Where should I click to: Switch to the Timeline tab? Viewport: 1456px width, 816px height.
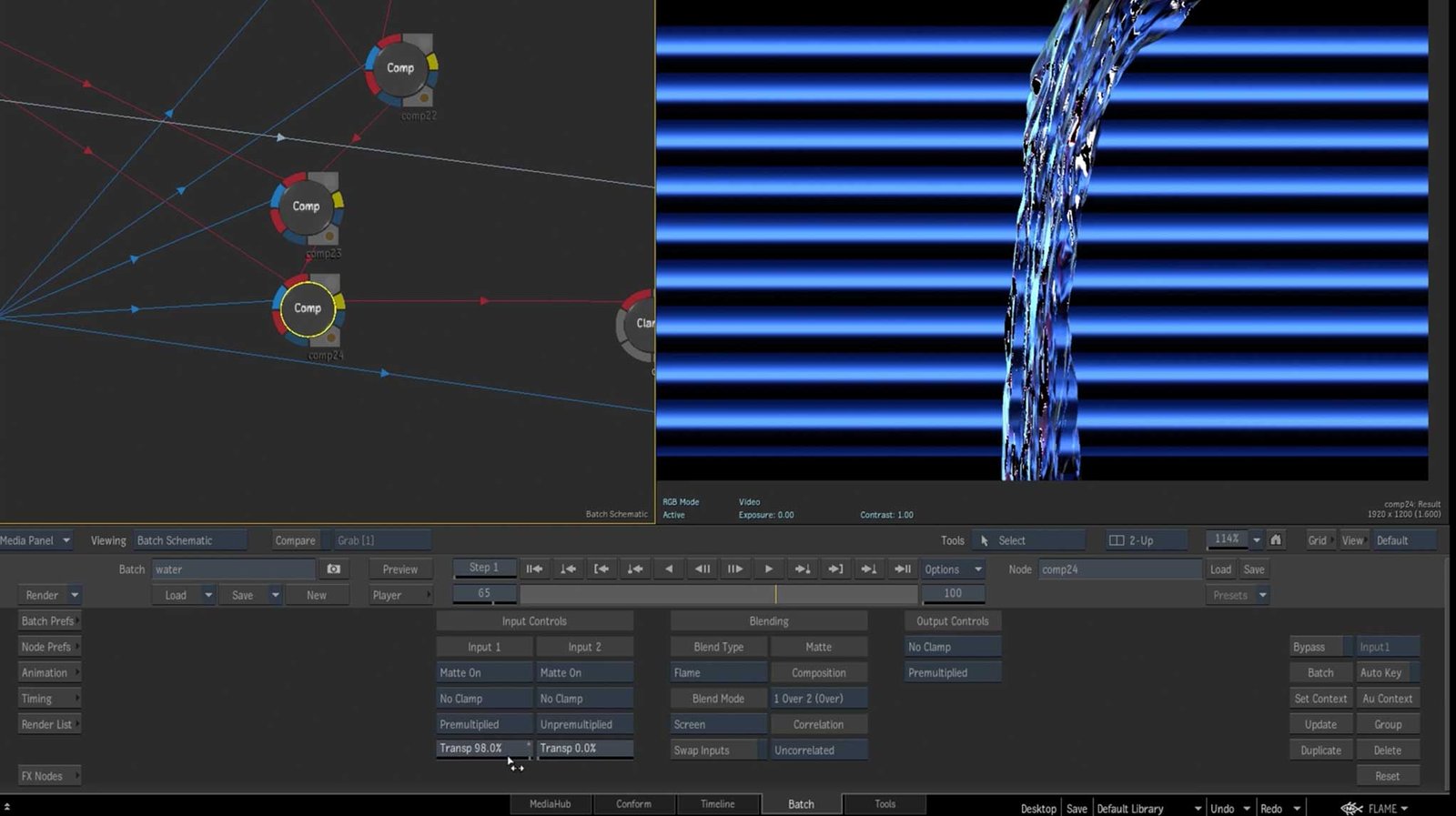coord(717,804)
